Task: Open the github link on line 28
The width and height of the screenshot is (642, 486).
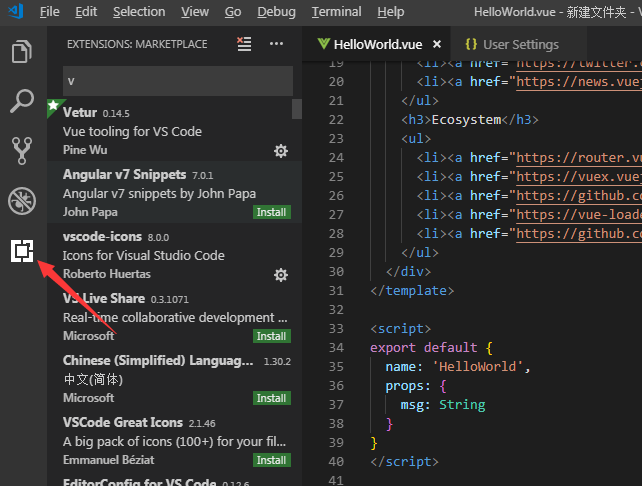Action: tap(579, 234)
